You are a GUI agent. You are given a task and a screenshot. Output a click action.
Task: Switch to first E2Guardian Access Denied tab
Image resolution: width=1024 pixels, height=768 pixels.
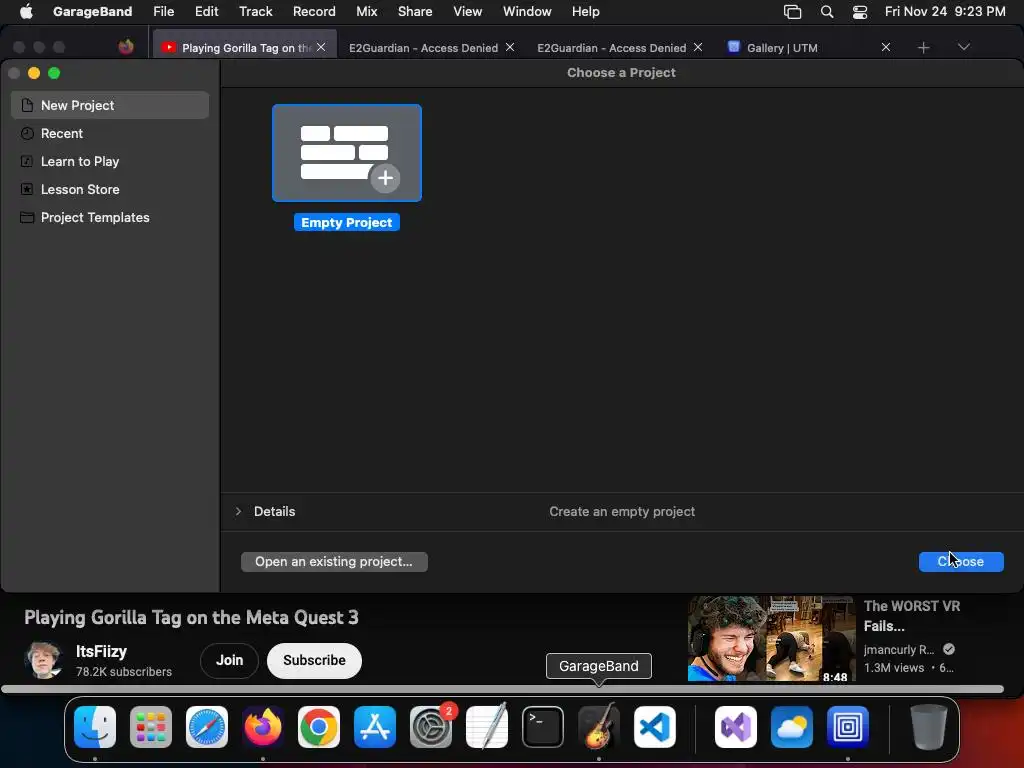point(423,48)
